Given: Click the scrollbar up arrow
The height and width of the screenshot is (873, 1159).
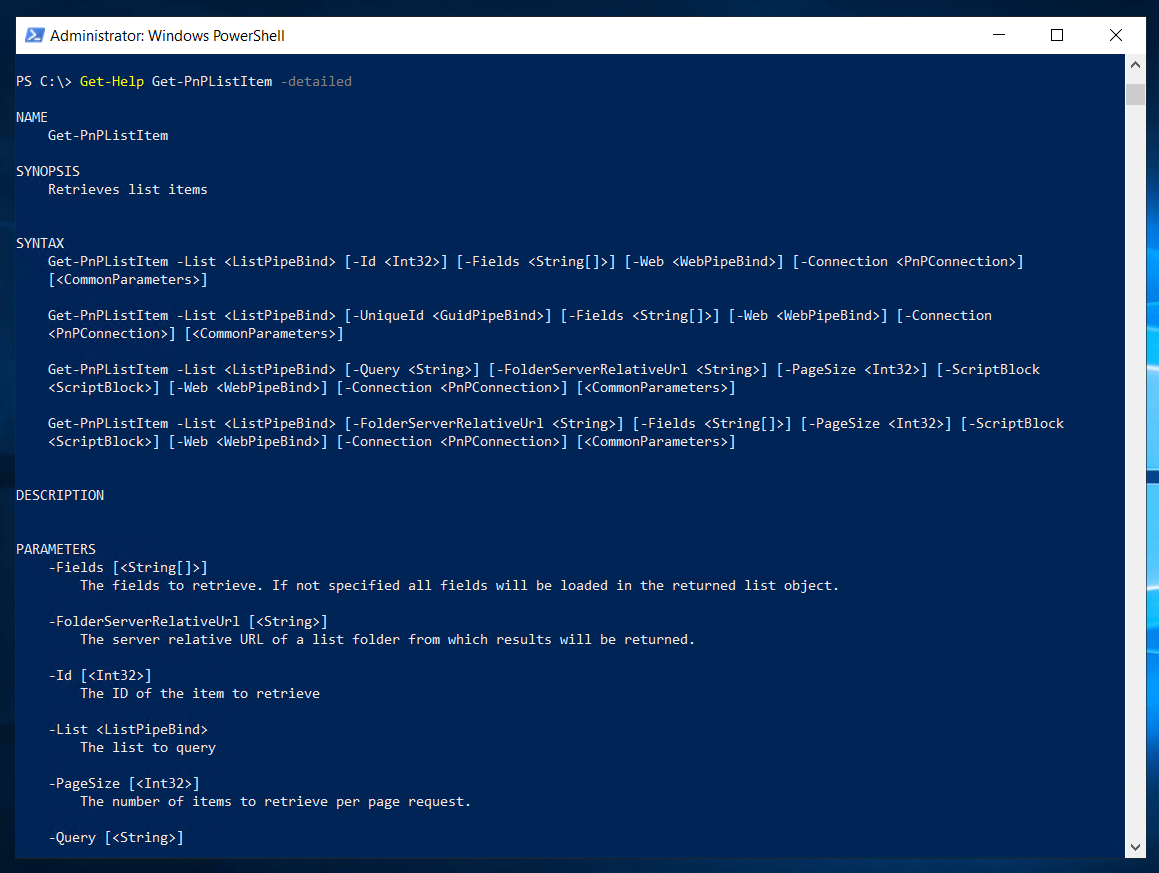Looking at the screenshot, I should [x=1136, y=63].
